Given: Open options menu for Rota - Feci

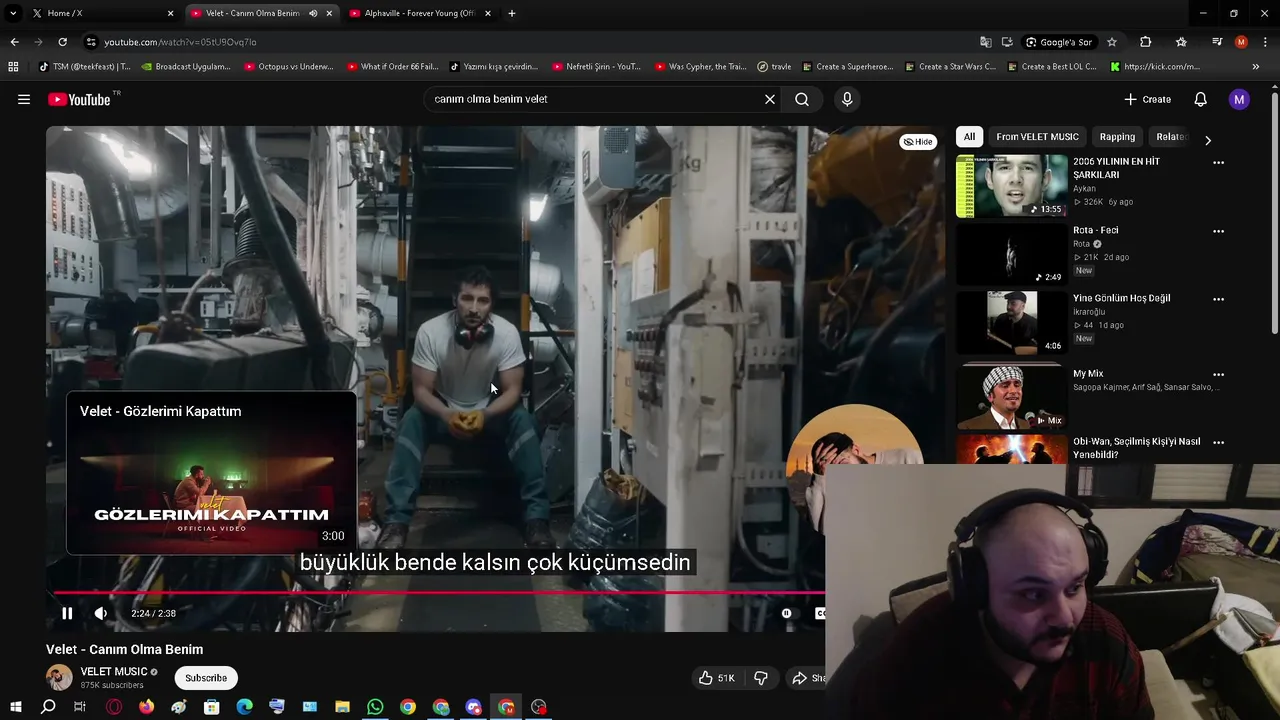Looking at the screenshot, I should click(1218, 231).
